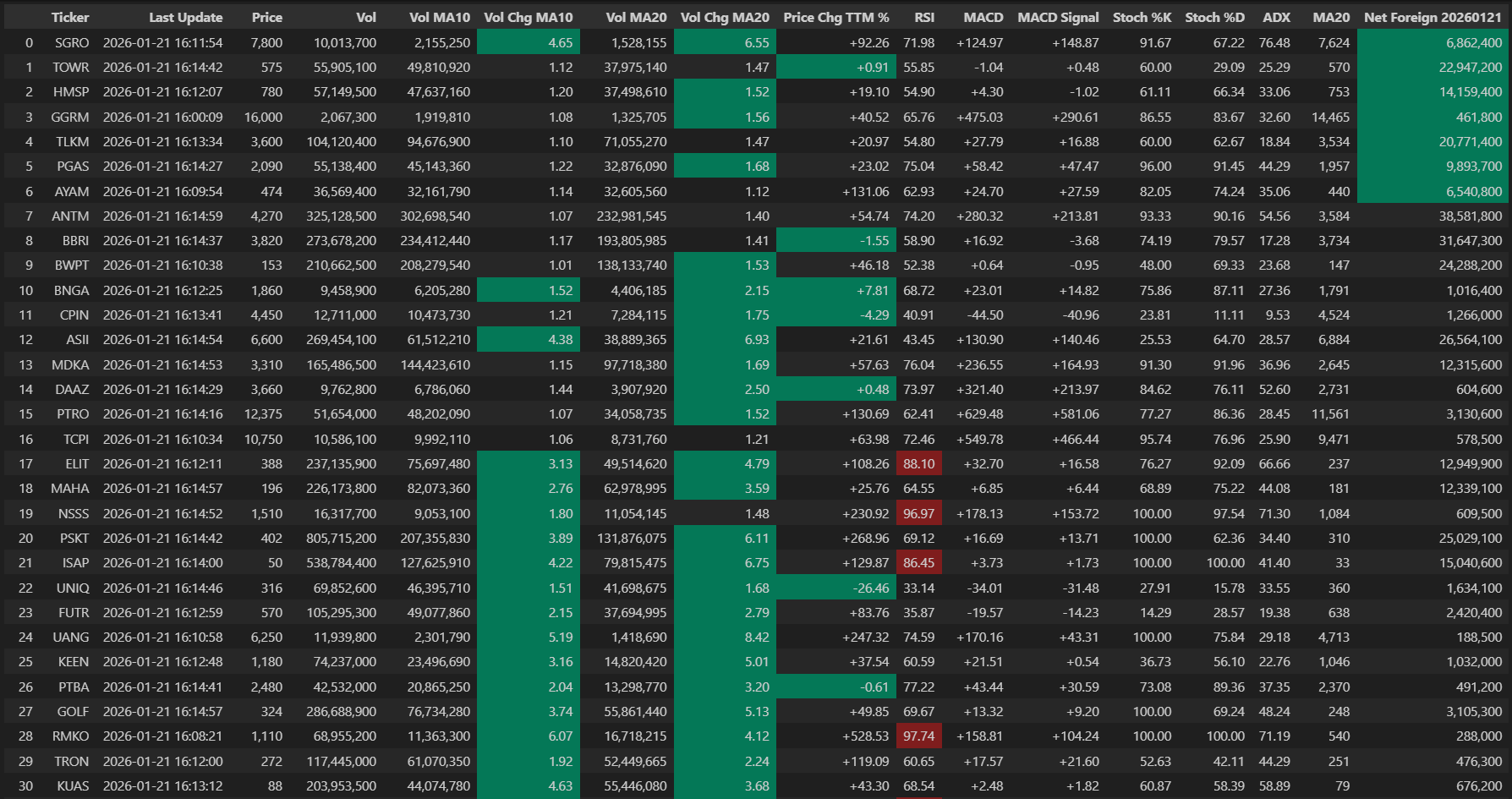Select the SGRO ticker cell

[72, 42]
